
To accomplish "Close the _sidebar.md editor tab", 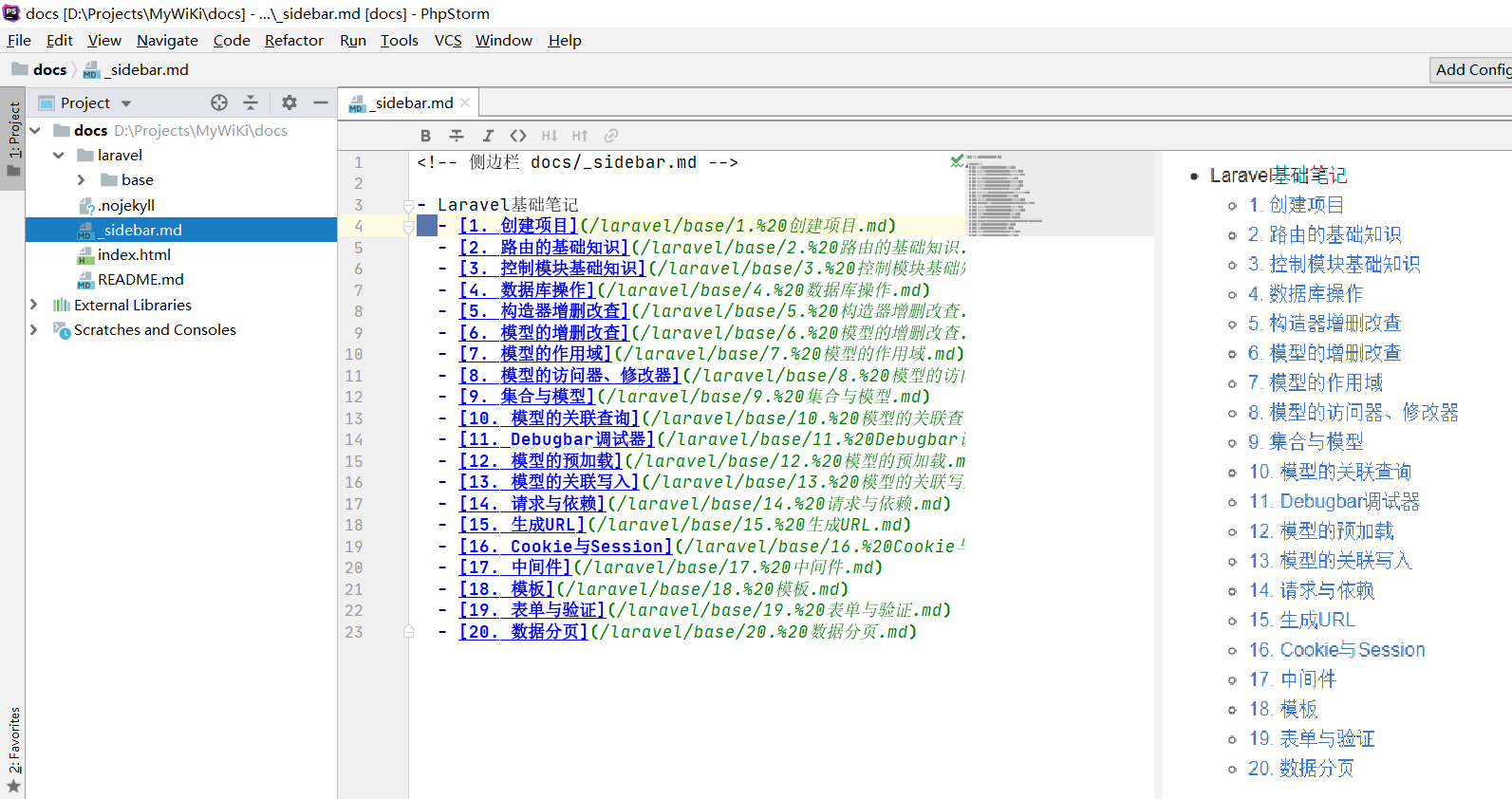I will click(465, 102).
